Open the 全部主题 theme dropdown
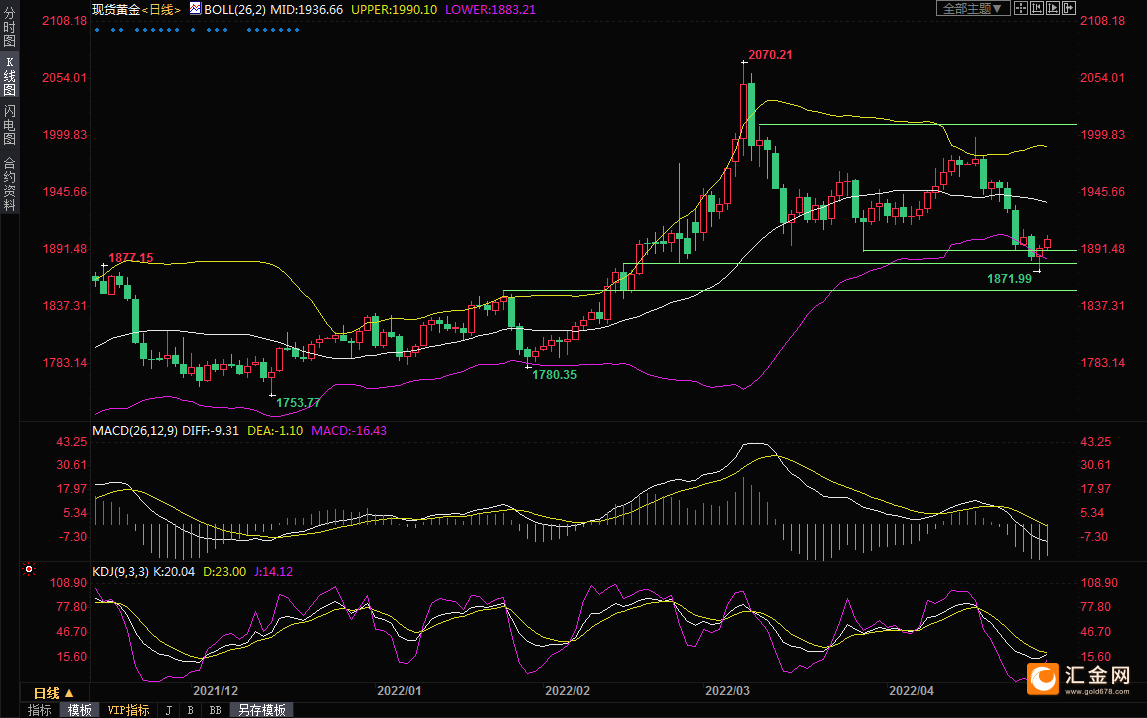Screen dimensions: 1147x718 (972, 8)
